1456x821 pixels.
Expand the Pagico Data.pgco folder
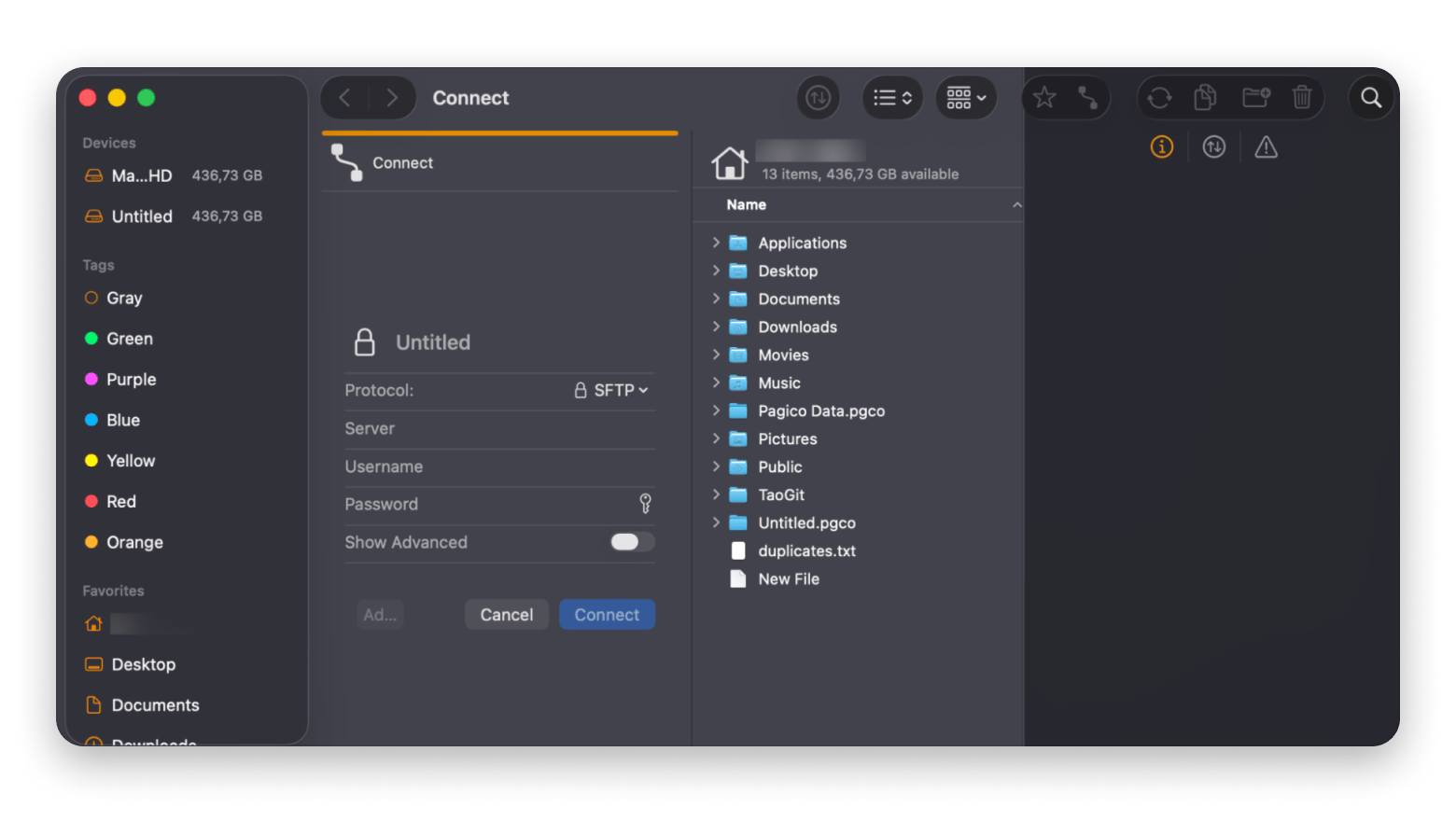click(716, 410)
